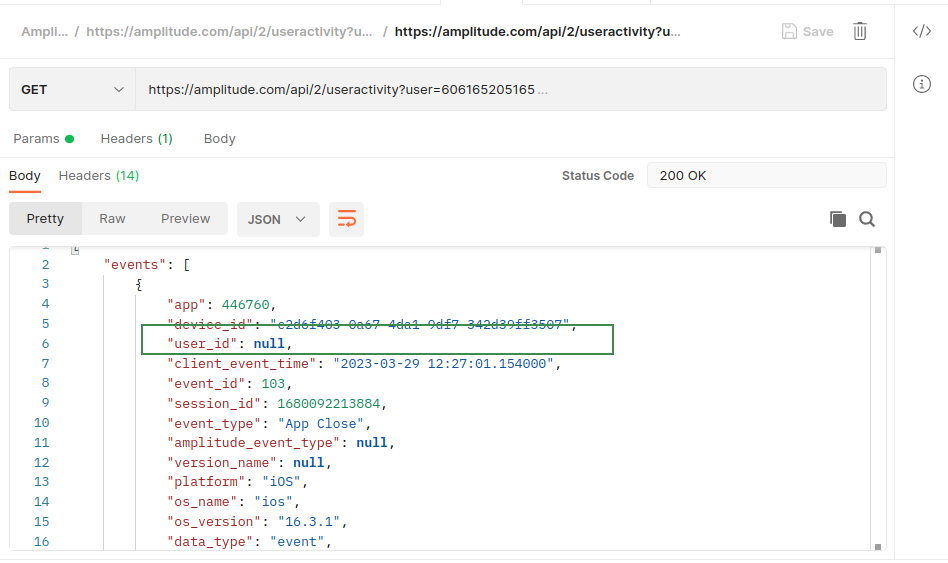
Task: Open the request info icon
Action: (x=921, y=84)
